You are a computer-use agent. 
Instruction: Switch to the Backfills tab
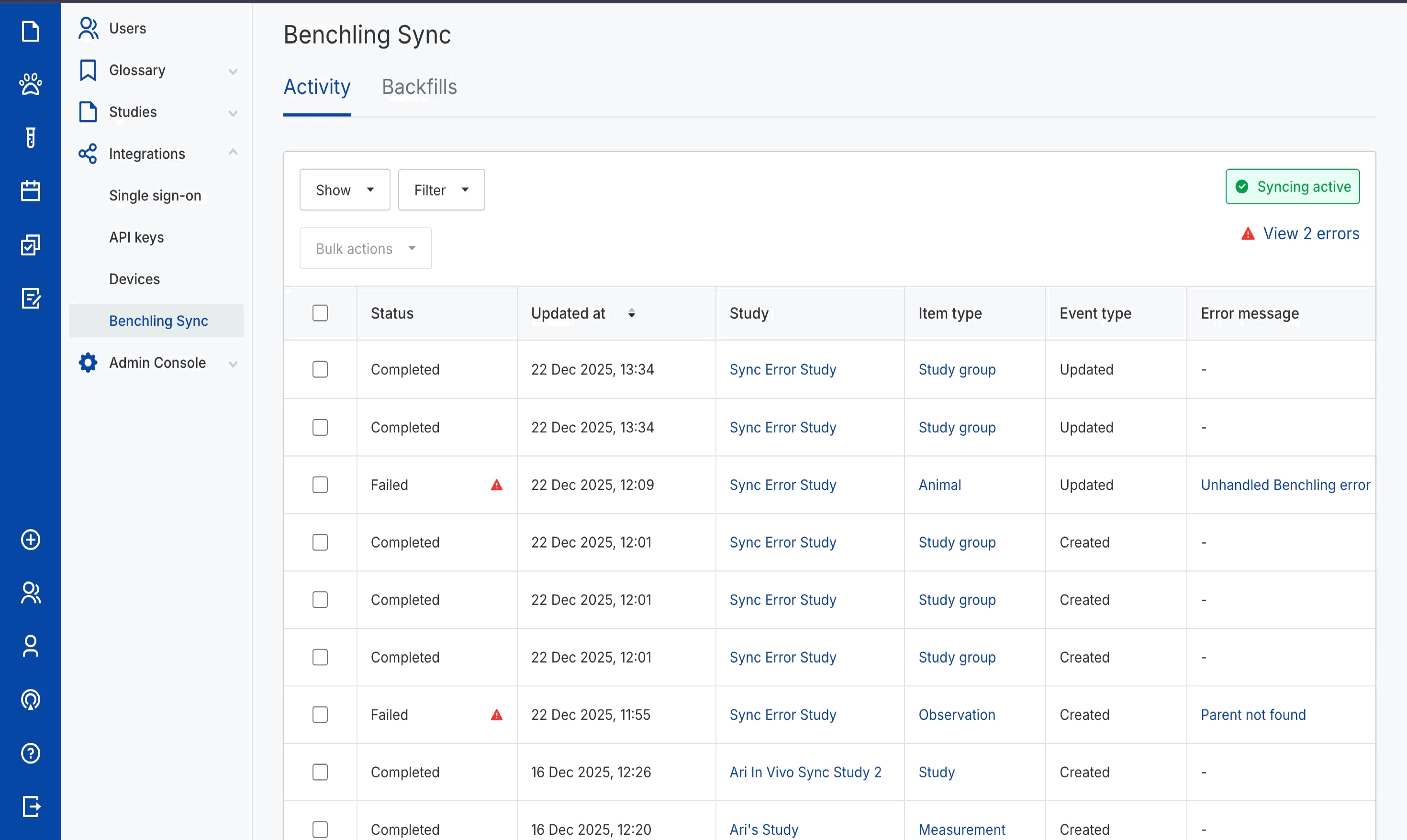pyautogui.click(x=419, y=87)
